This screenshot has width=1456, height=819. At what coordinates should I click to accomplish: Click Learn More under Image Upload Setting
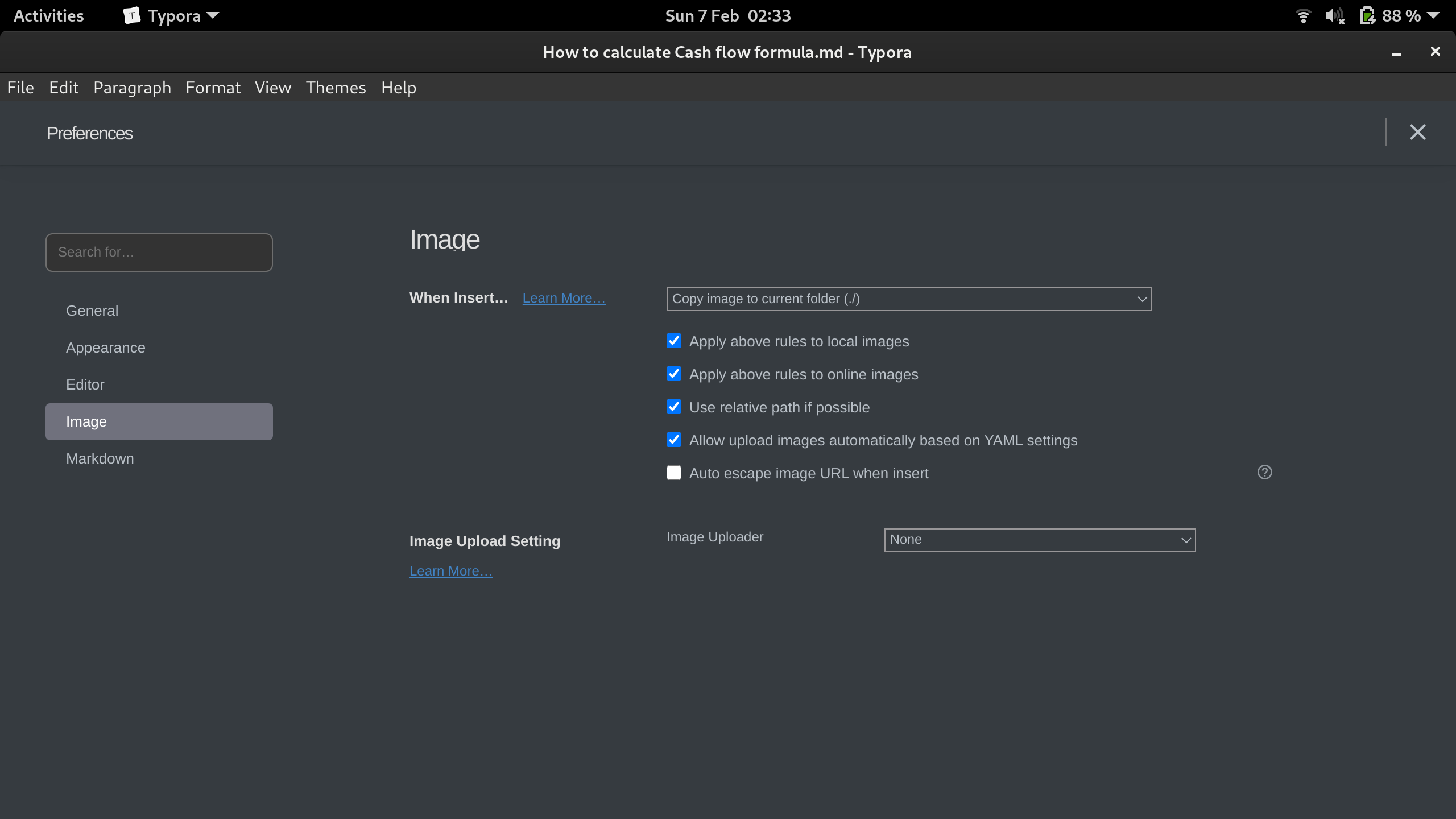click(x=450, y=571)
